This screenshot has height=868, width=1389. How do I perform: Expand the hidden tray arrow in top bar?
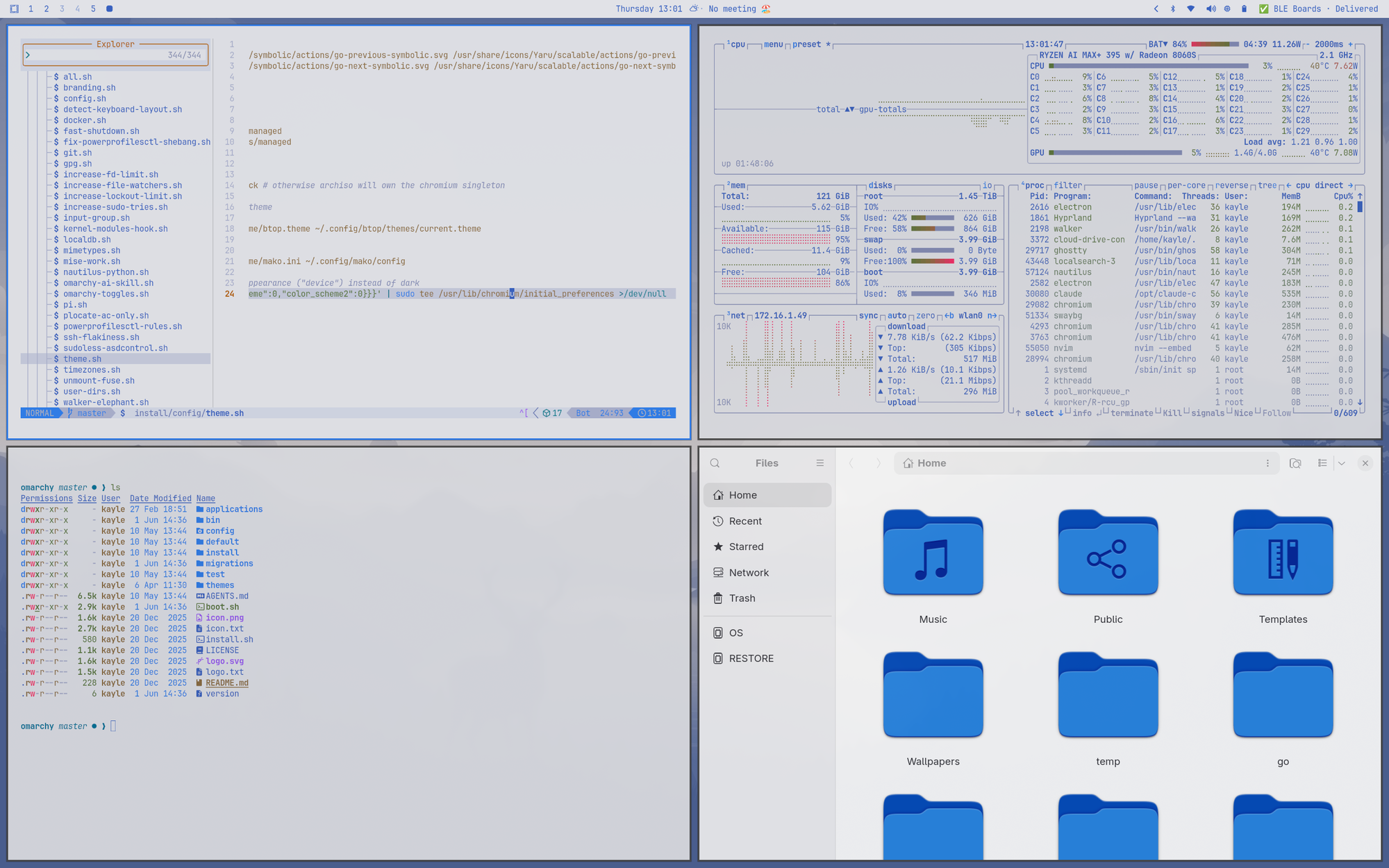tap(1156, 9)
